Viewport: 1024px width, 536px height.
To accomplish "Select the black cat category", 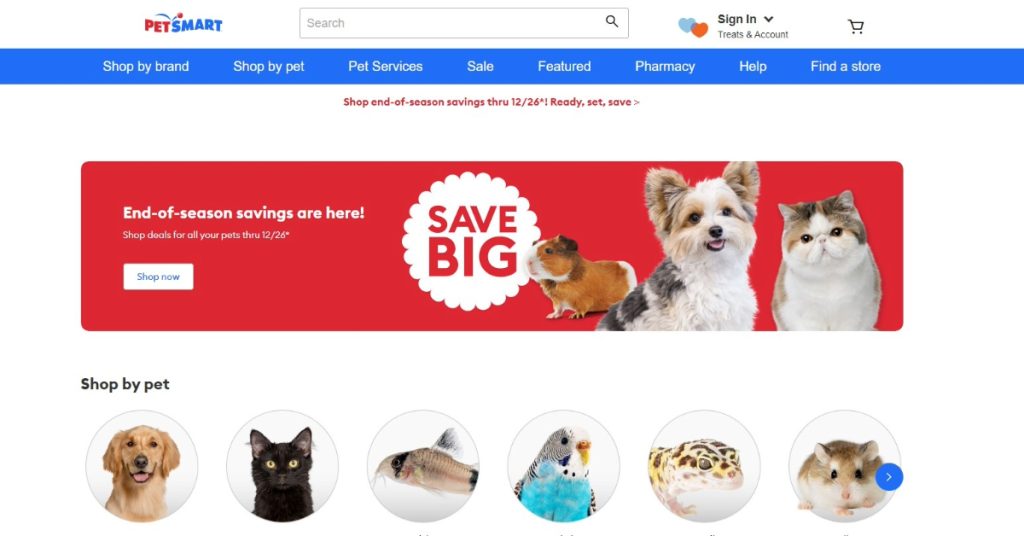I will [282, 466].
